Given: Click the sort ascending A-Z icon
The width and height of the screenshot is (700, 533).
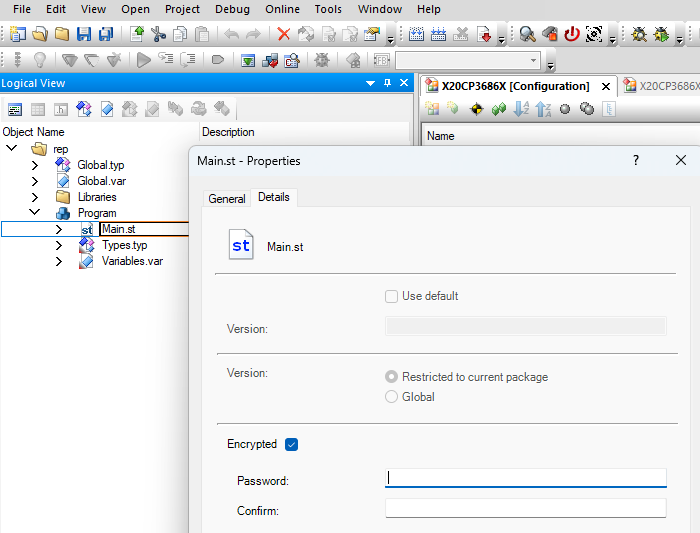Looking at the screenshot, I should pos(521,109).
